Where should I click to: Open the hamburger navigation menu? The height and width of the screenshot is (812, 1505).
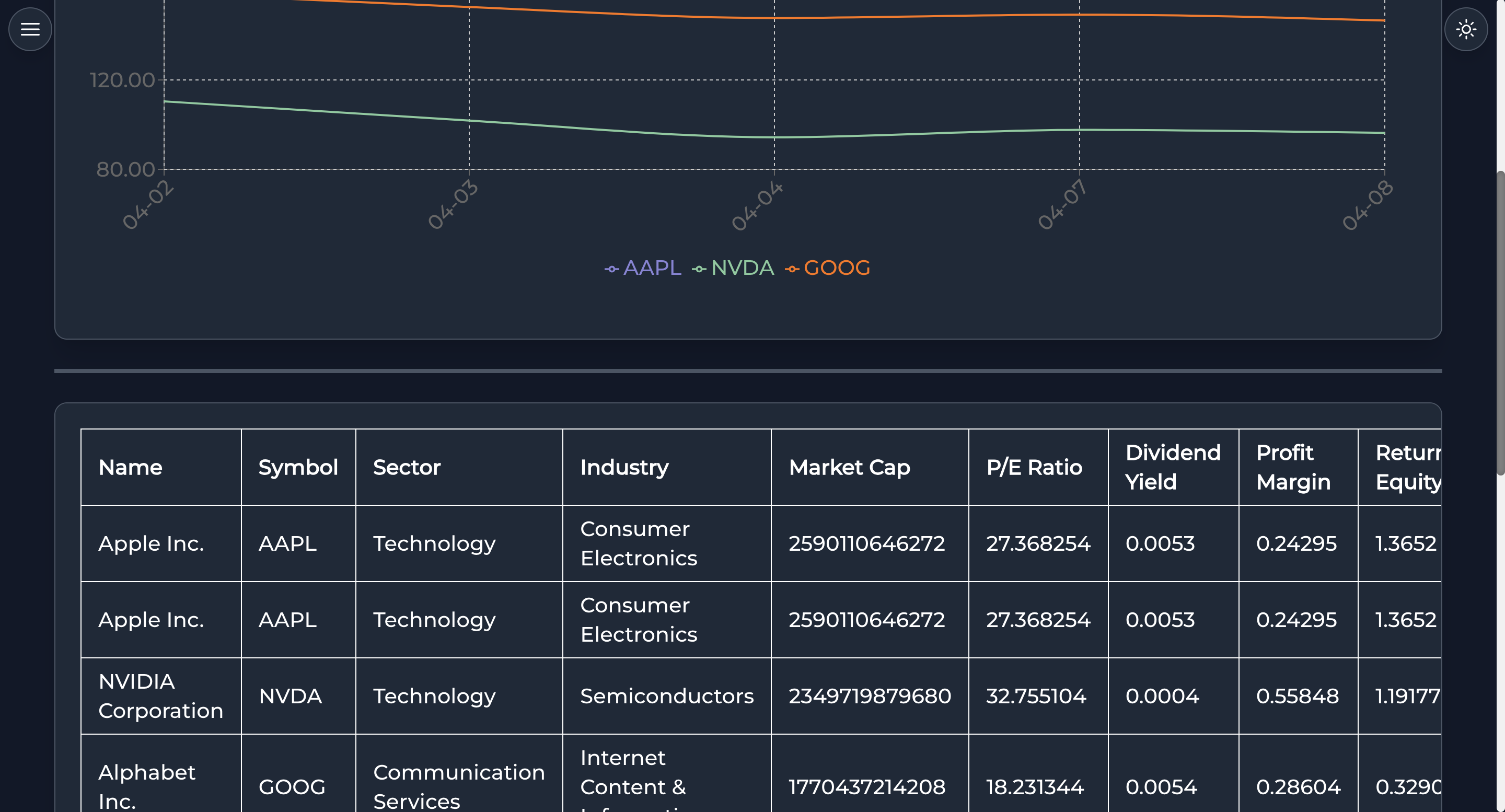pyautogui.click(x=29, y=29)
